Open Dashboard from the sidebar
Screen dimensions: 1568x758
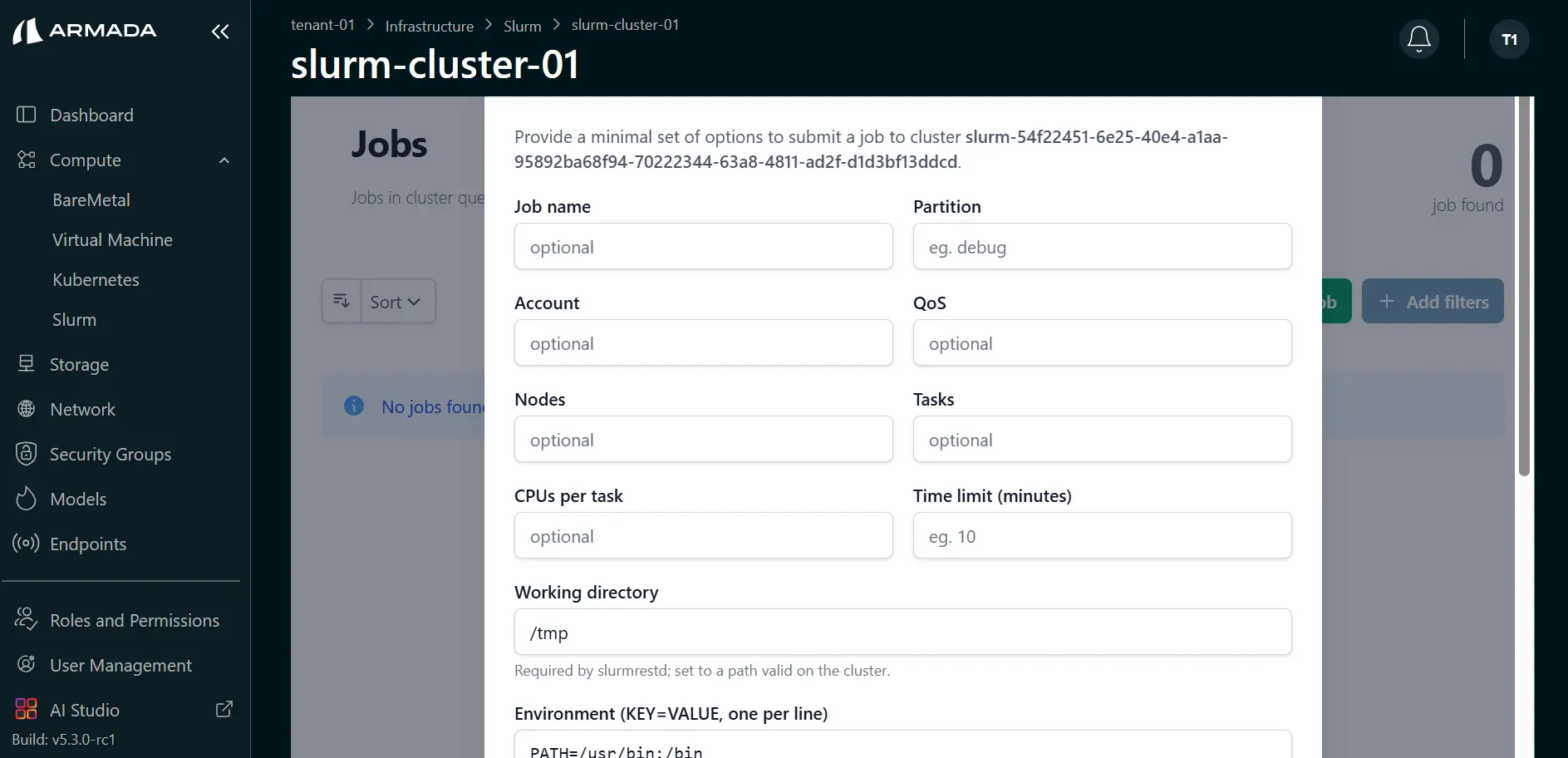[91, 116]
